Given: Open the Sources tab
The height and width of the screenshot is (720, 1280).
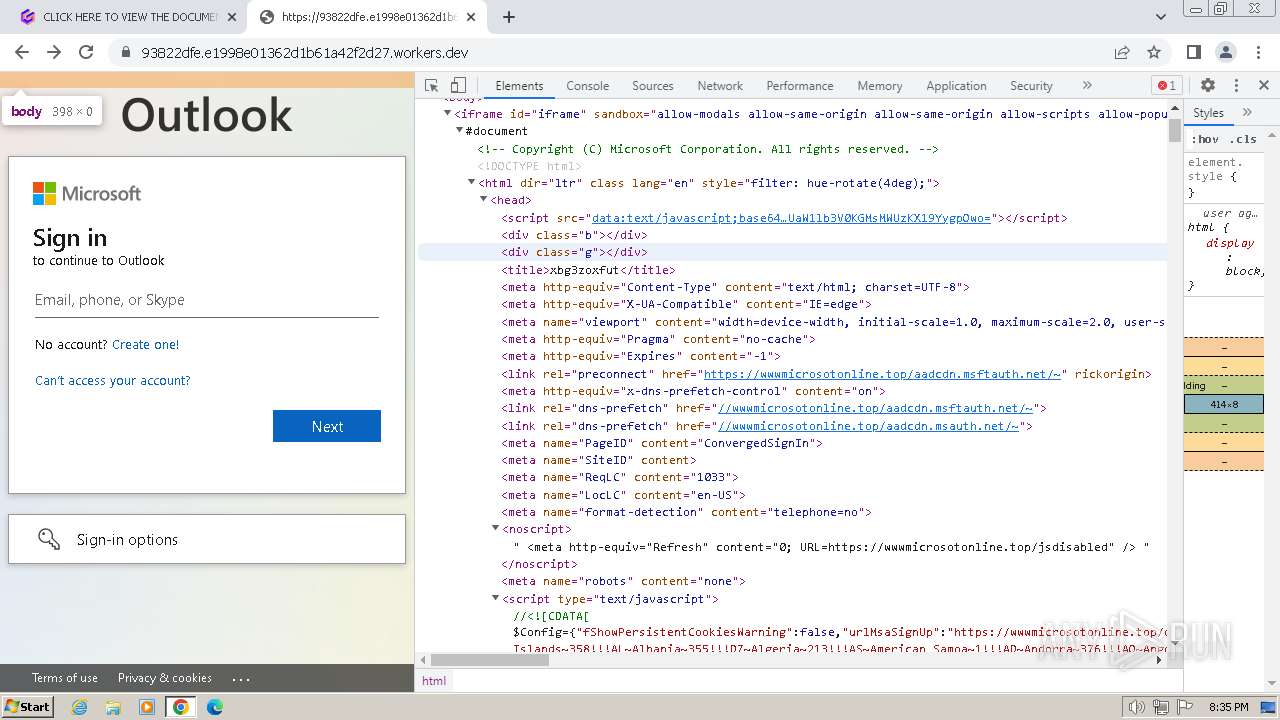Looking at the screenshot, I should click(652, 86).
